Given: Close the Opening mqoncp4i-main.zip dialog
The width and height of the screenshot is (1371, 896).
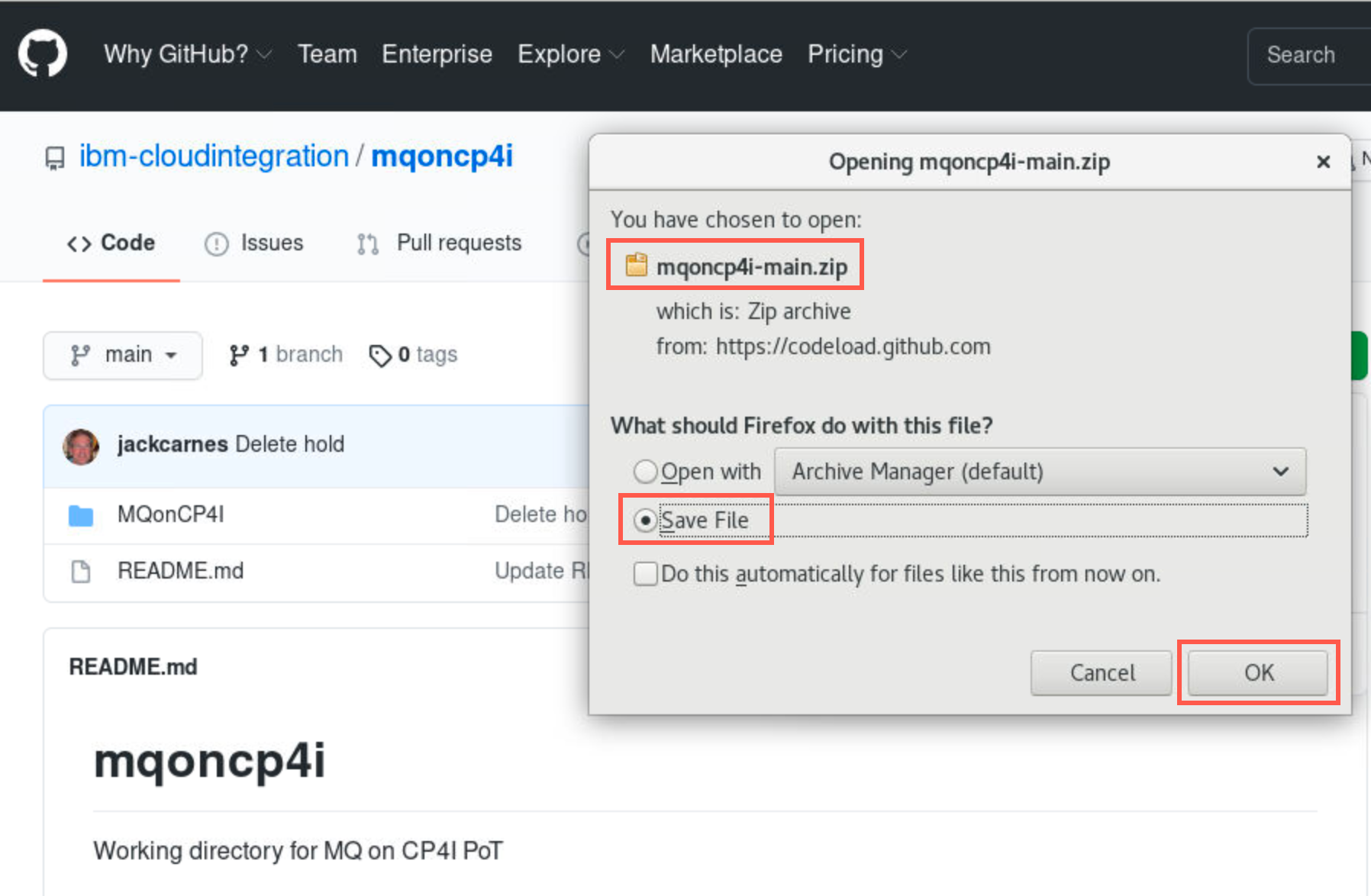Looking at the screenshot, I should 1324,162.
